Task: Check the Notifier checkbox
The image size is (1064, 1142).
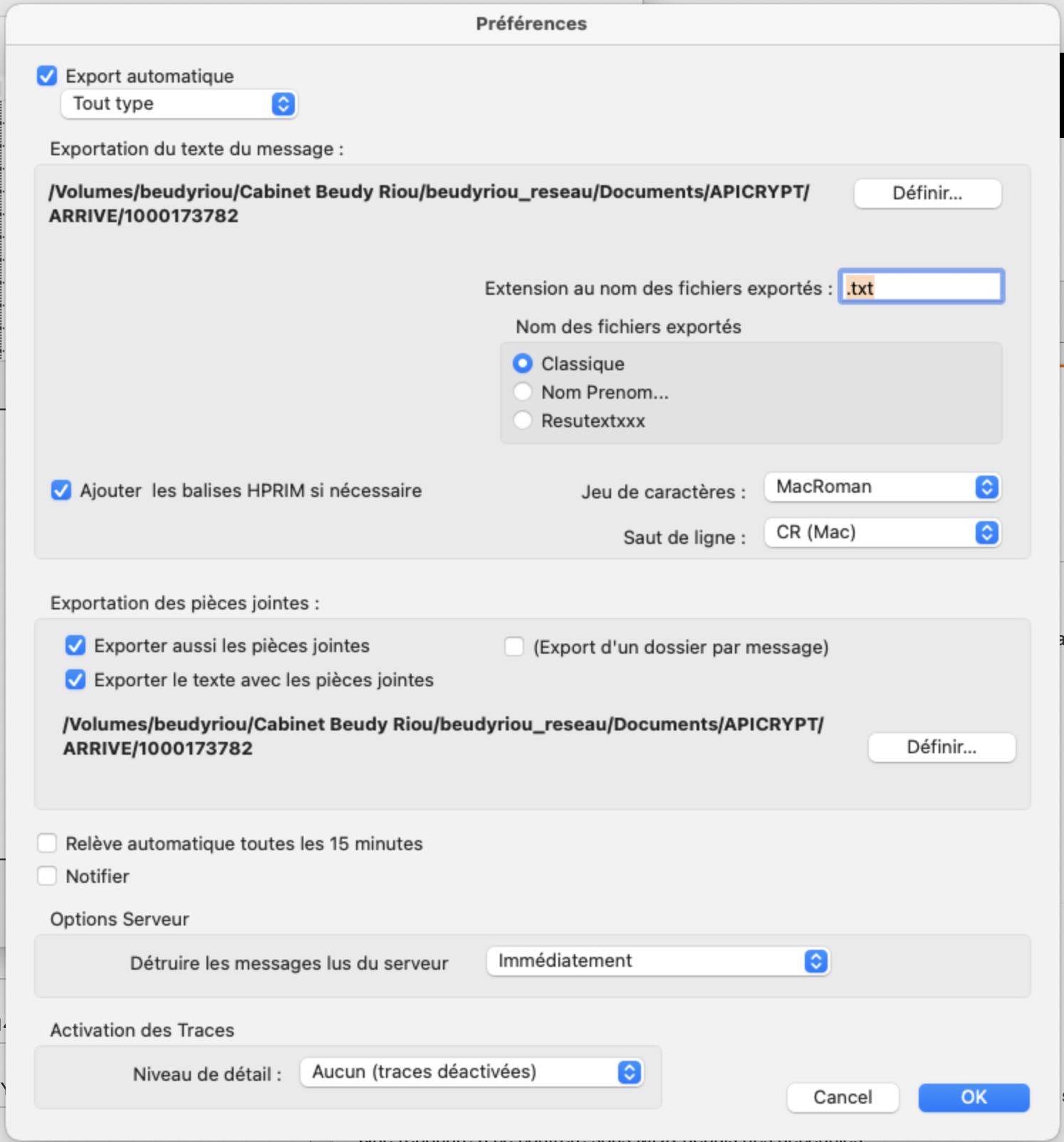Action: click(x=47, y=876)
